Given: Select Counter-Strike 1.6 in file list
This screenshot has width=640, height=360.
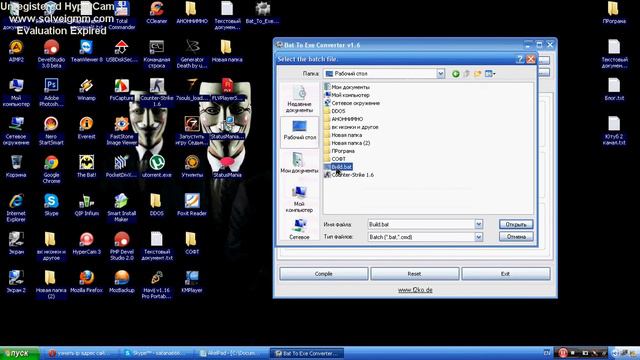Looking at the screenshot, I should point(349,175).
